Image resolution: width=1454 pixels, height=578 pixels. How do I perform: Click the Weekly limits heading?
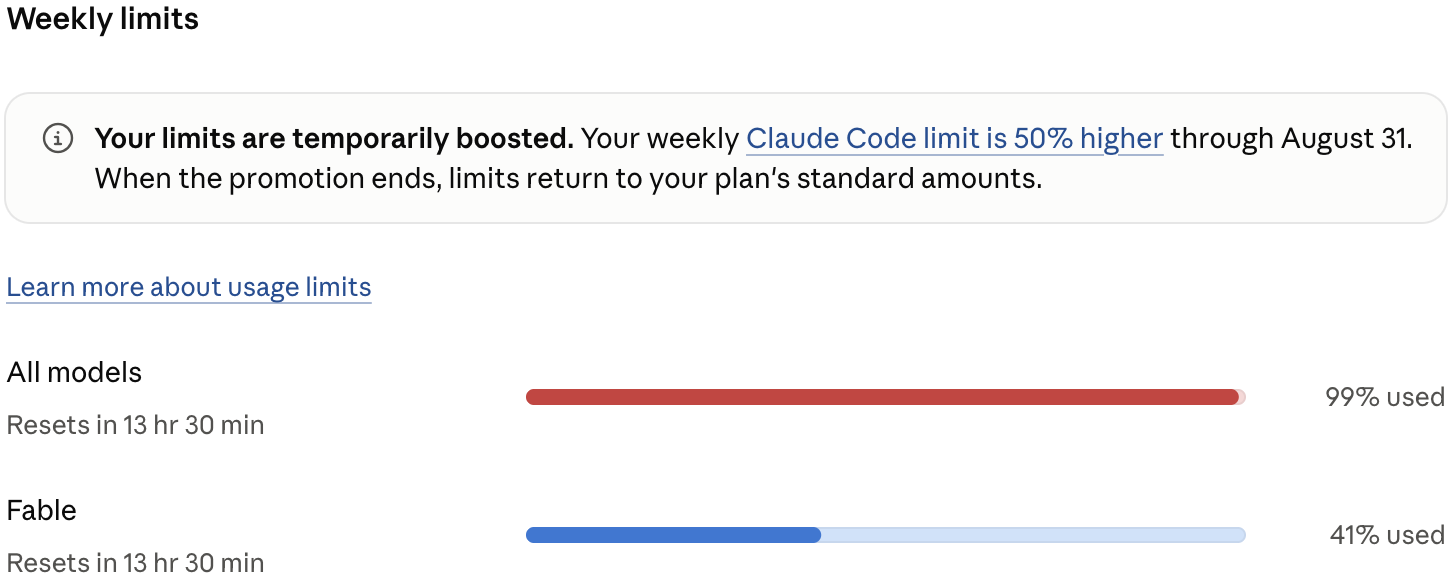point(103,19)
